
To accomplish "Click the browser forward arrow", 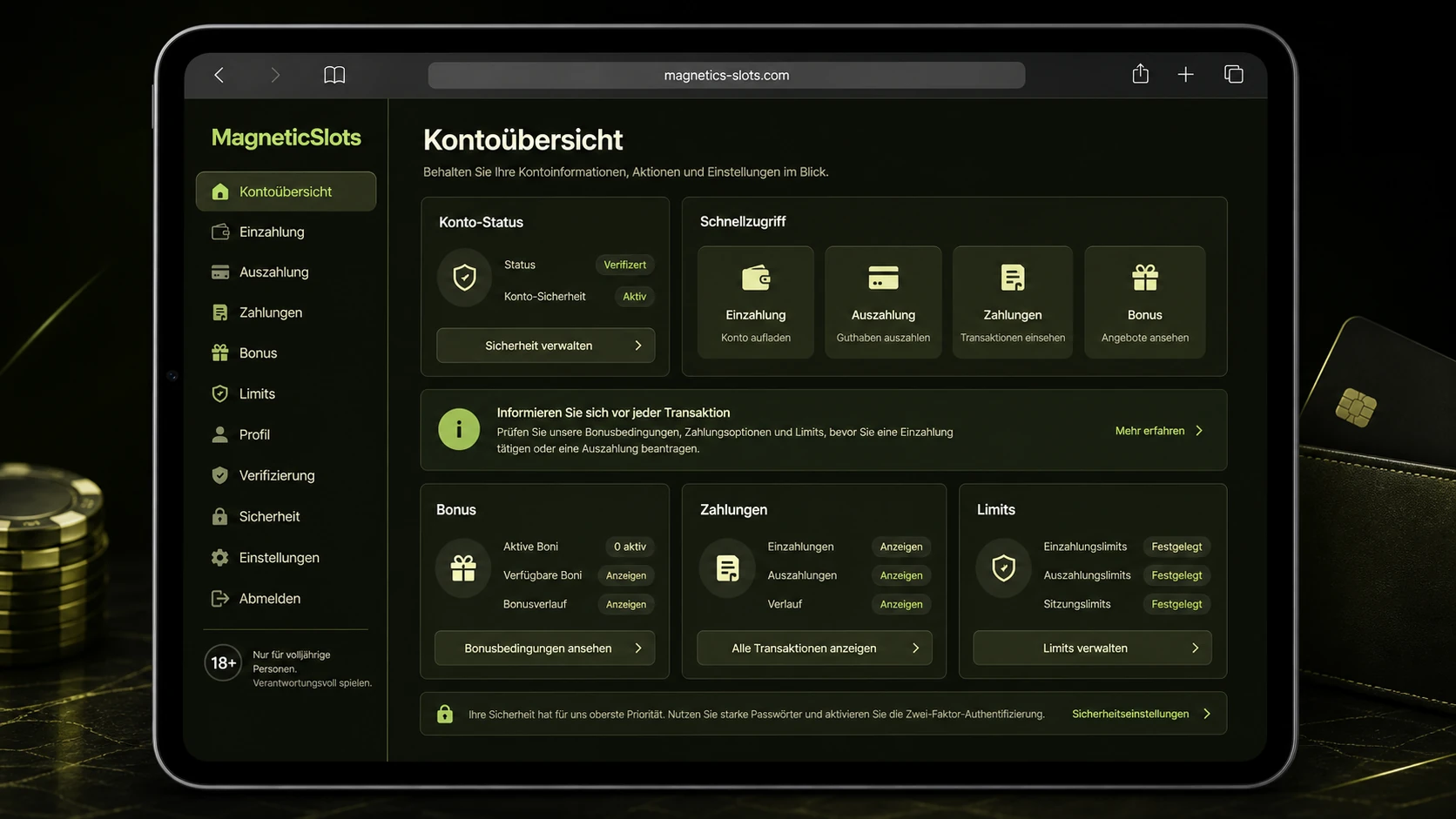I will [x=275, y=75].
